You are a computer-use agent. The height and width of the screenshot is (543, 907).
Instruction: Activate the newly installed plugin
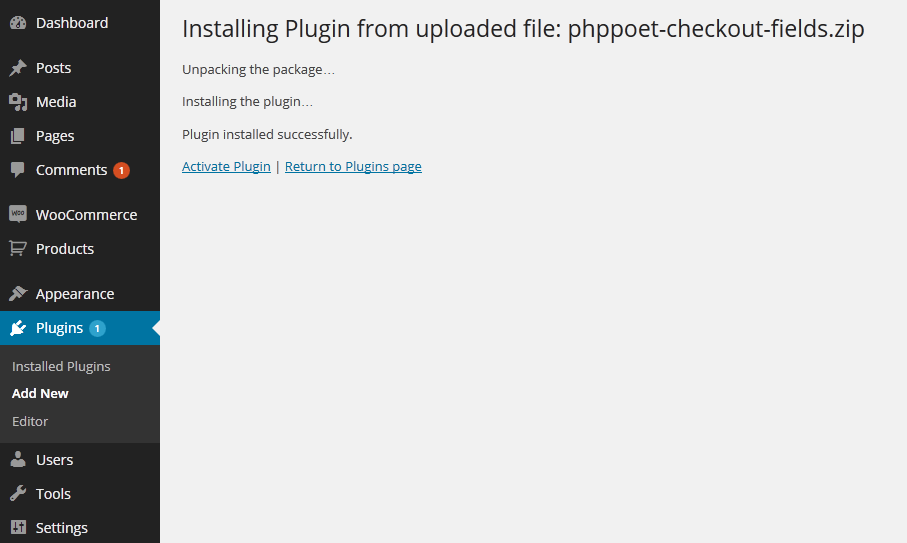click(226, 167)
